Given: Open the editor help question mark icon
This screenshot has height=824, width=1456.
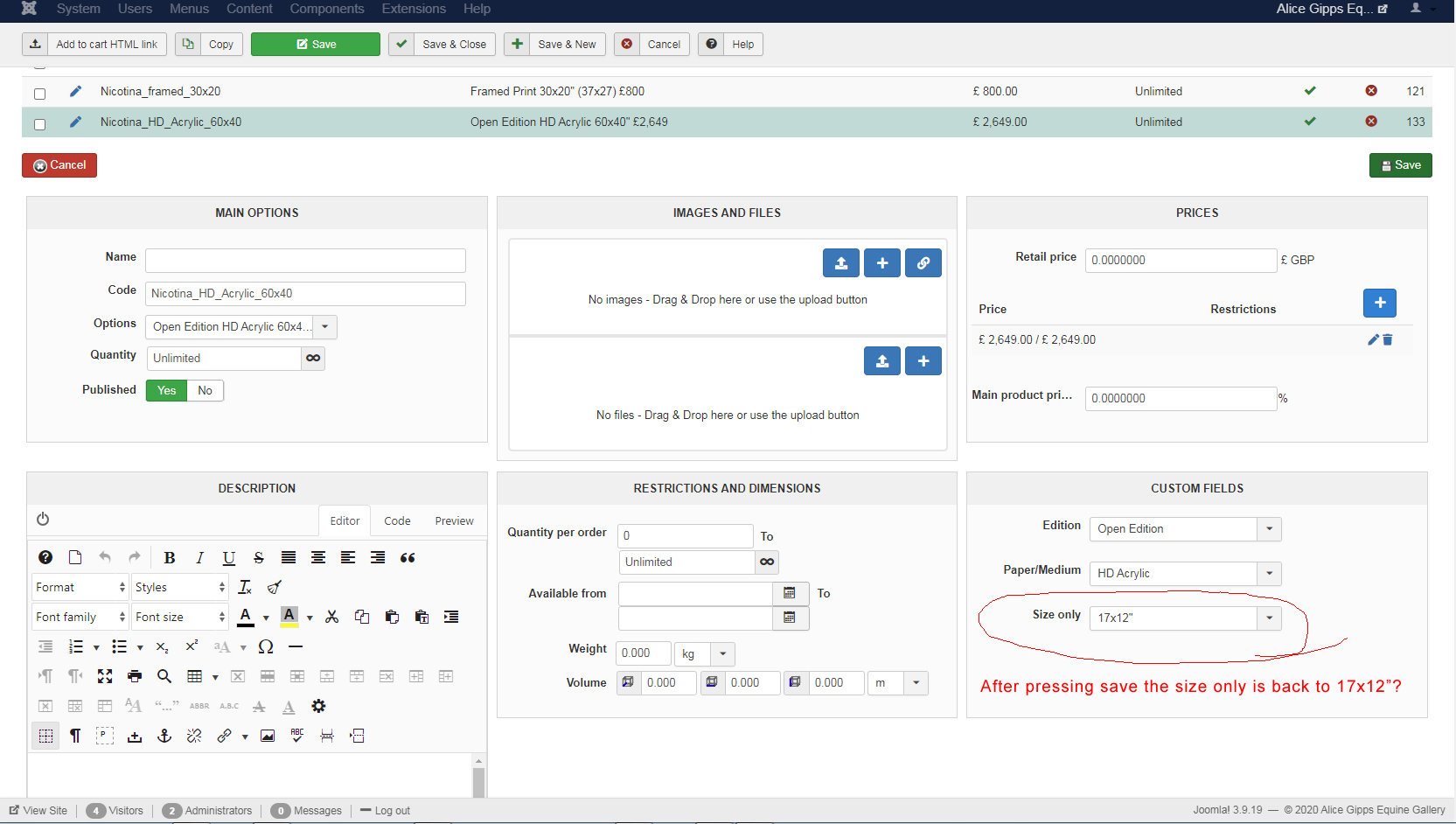Looking at the screenshot, I should [x=45, y=557].
